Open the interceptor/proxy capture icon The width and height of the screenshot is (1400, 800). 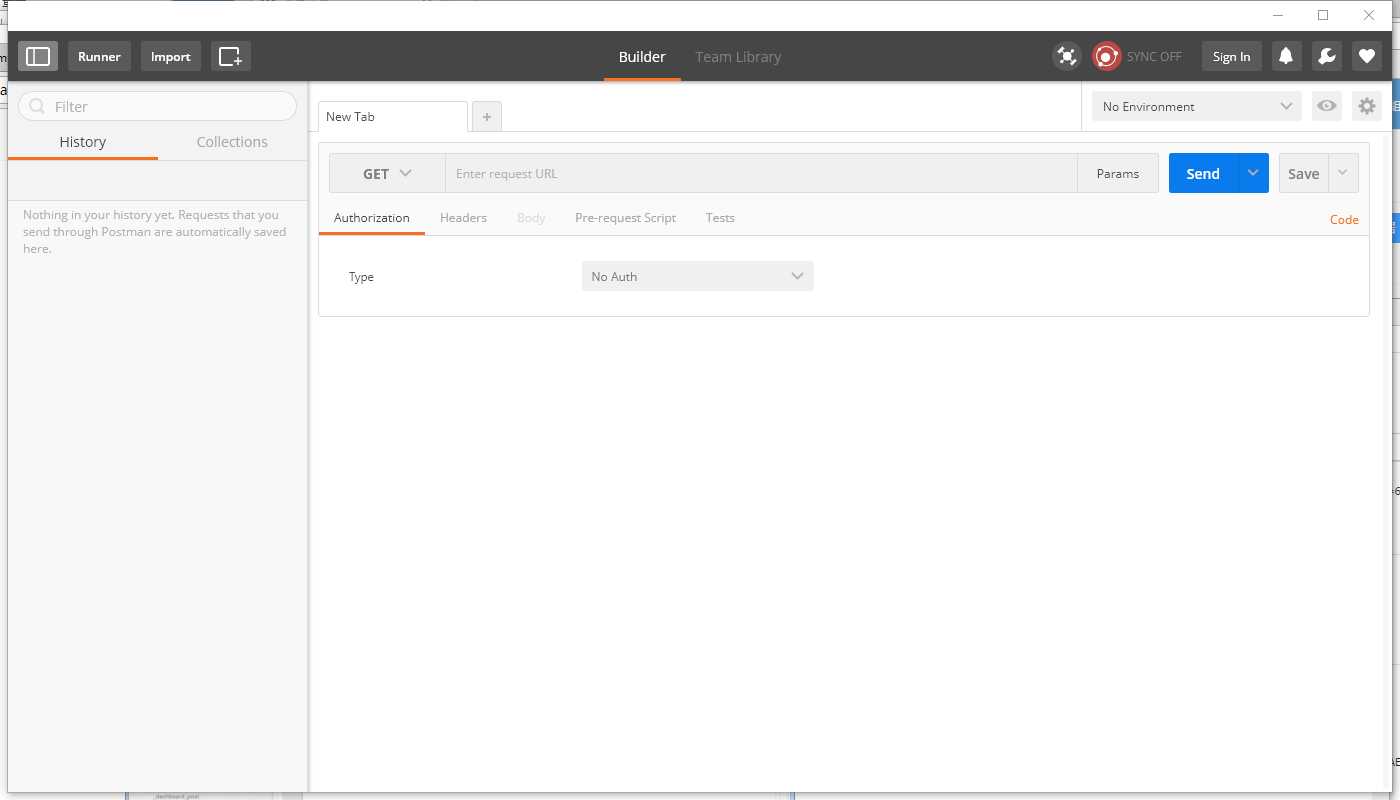(1067, 56)
